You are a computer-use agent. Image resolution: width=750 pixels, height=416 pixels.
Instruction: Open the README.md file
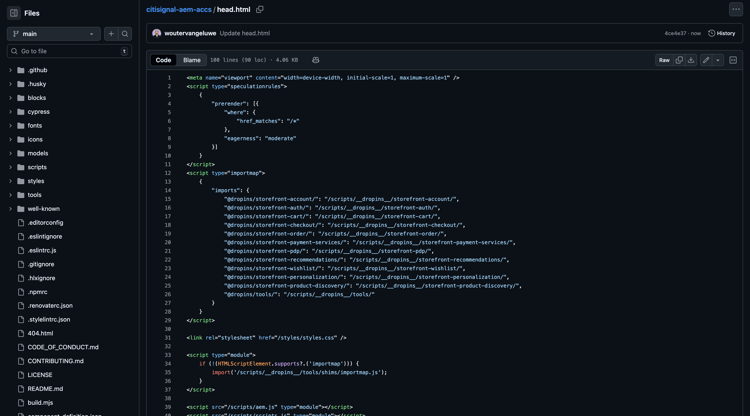pos(45,389)
